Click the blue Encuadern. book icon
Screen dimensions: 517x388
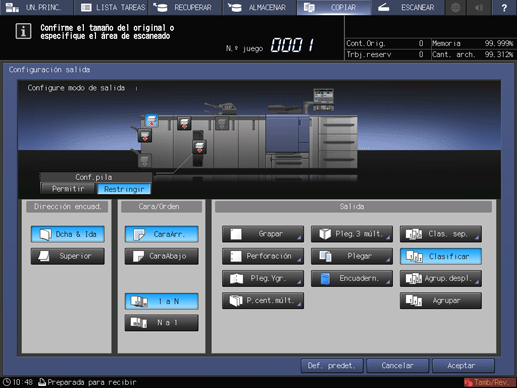pyautogui.click(x=325, y=279)
